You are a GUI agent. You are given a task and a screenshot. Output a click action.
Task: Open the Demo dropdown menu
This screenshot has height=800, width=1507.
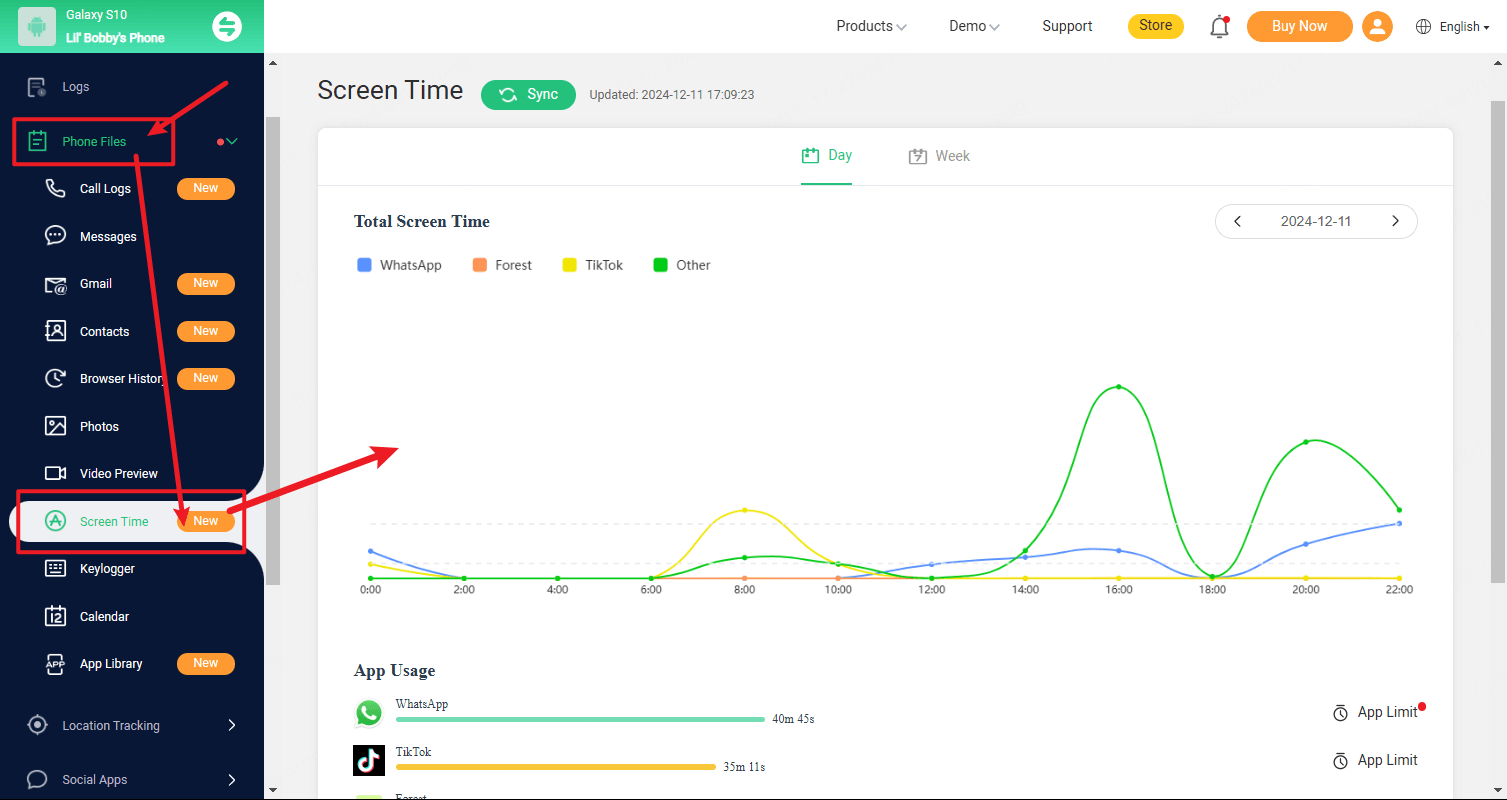click(974, 27)
